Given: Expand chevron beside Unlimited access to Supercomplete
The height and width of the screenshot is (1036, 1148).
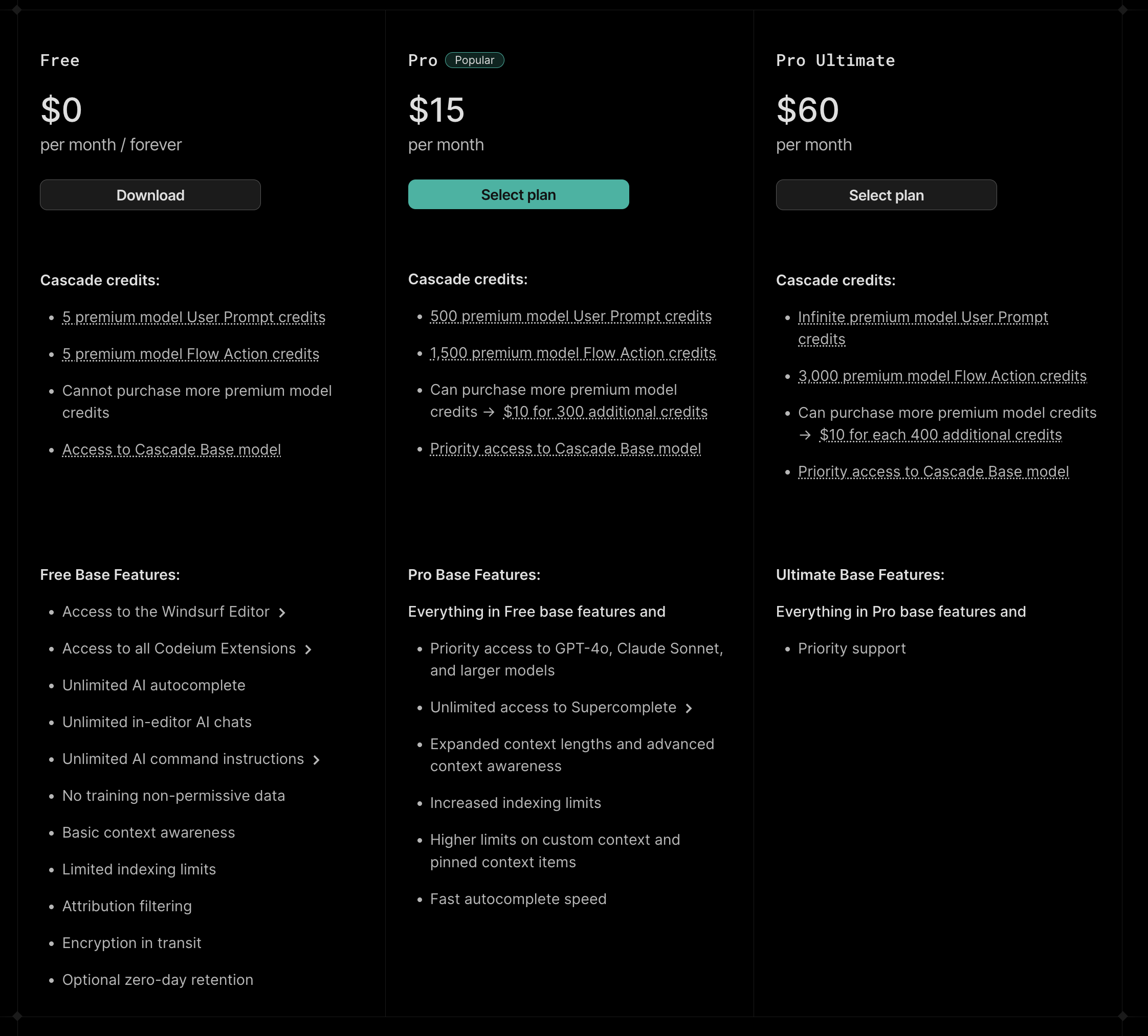Looking at the screenshot, I should [689, 708].
